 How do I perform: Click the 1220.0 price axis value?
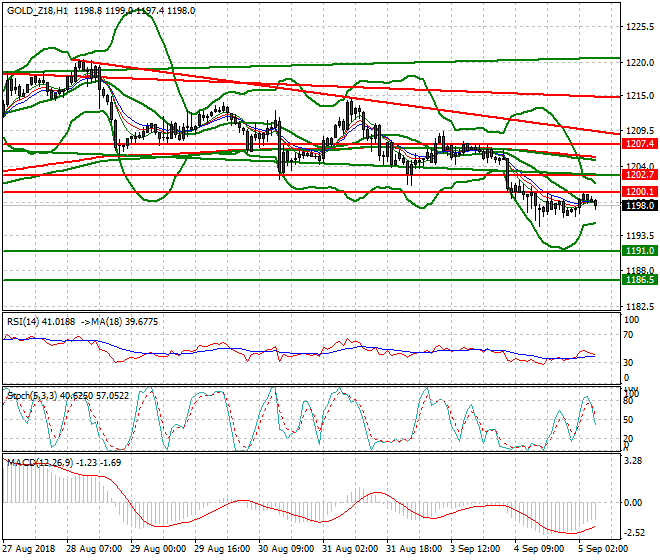click(640, 63)
